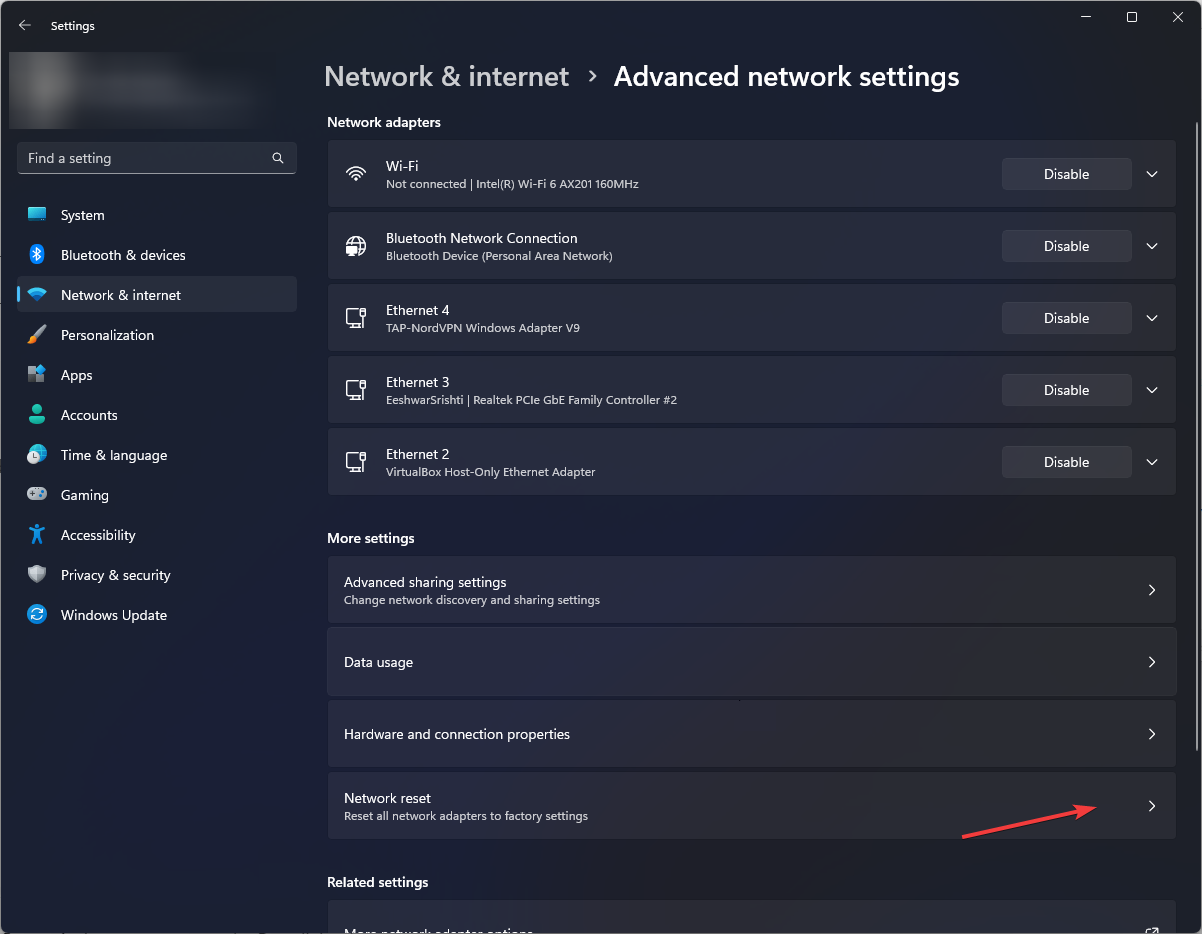Disable the Wi-Fi adapter
Screen dimensions: 1202x934
[1066, 174]
